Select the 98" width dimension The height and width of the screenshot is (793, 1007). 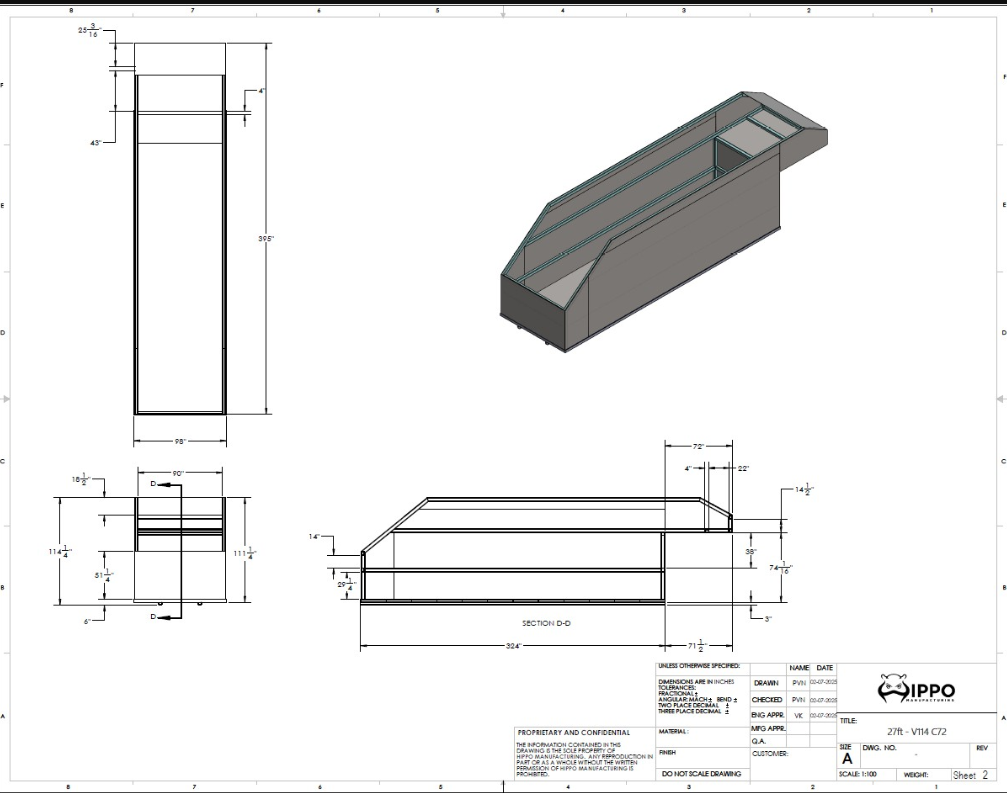[181, 440]
